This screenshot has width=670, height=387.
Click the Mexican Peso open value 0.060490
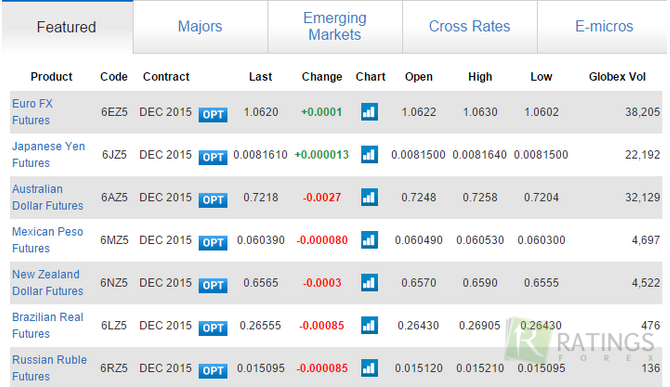tap(419, 240)
